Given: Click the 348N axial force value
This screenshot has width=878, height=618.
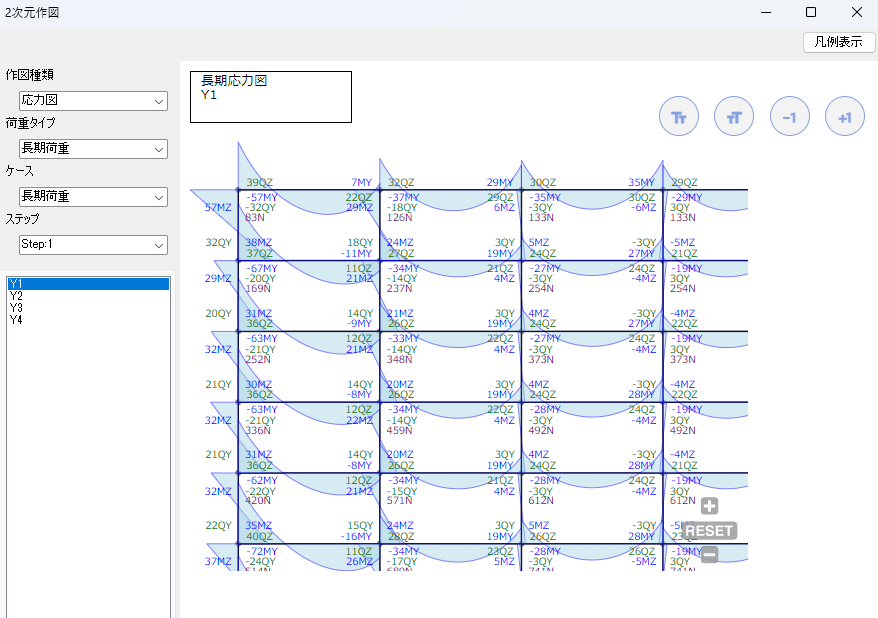Looking at the screenshot, I should click(x=400, y=359).
